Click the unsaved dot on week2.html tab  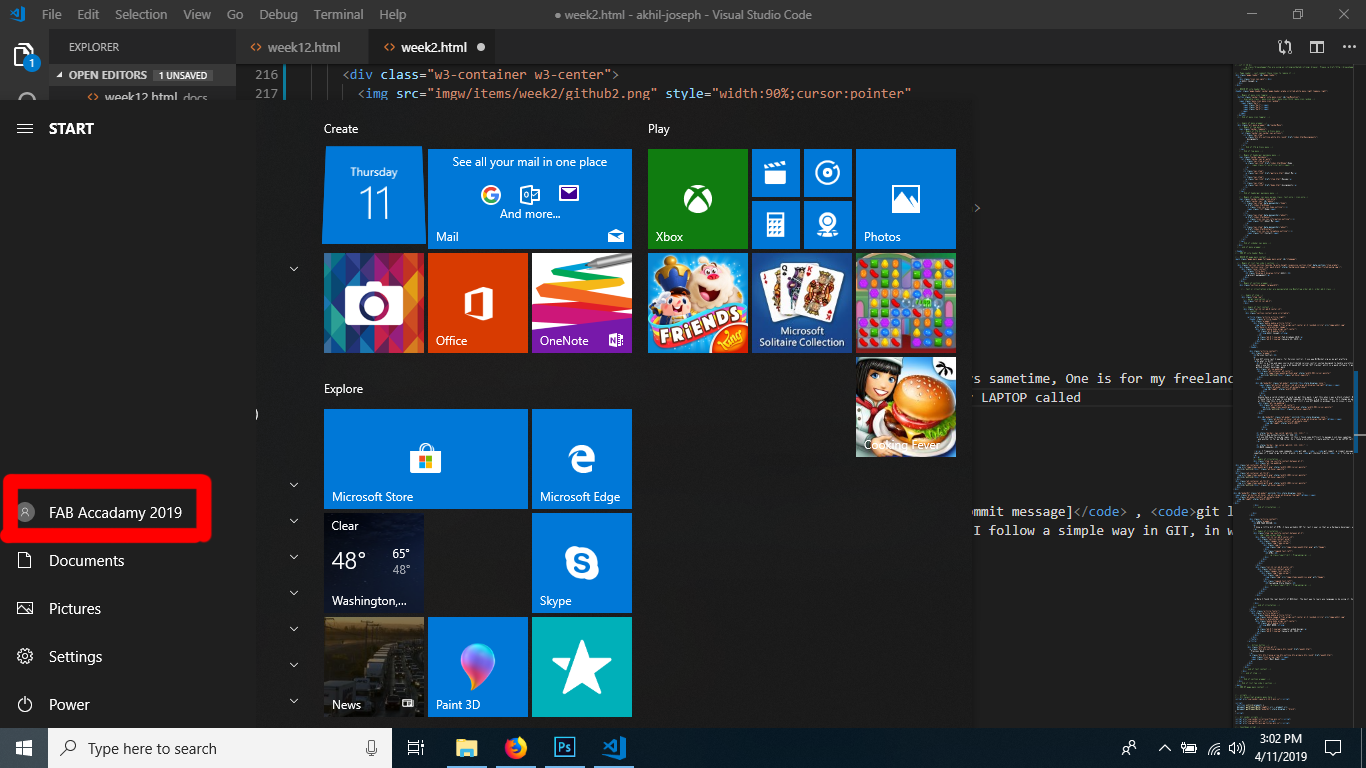point(481,47)
